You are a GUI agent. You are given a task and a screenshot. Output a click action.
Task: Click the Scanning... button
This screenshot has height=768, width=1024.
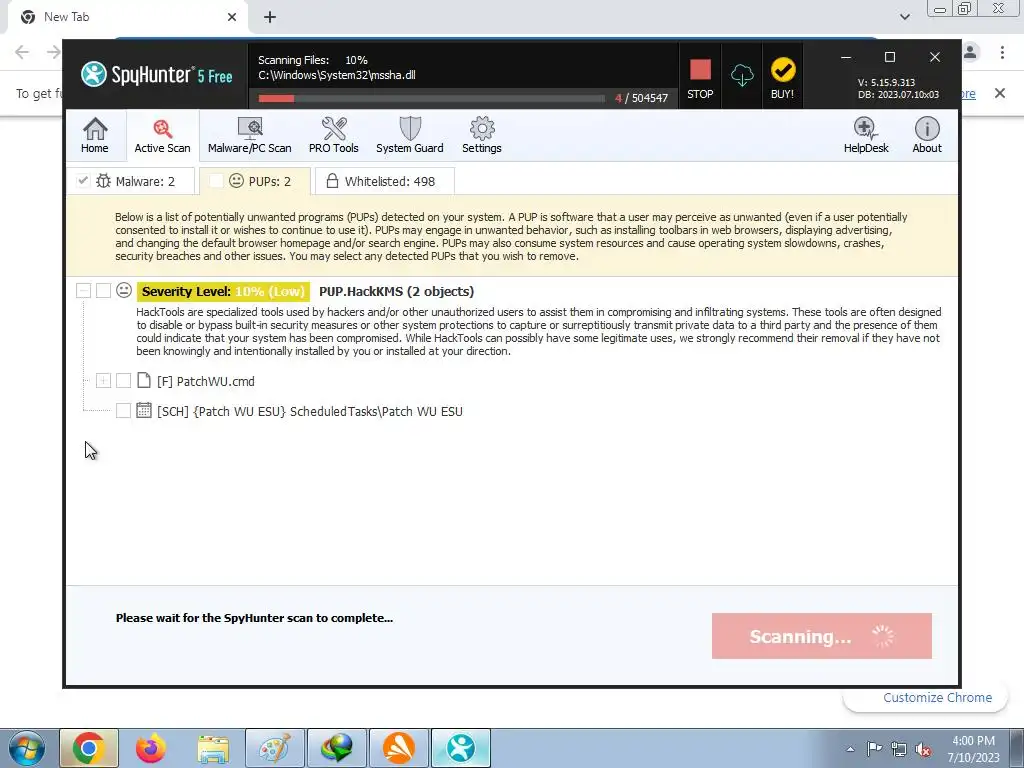(x=822, y=635)
